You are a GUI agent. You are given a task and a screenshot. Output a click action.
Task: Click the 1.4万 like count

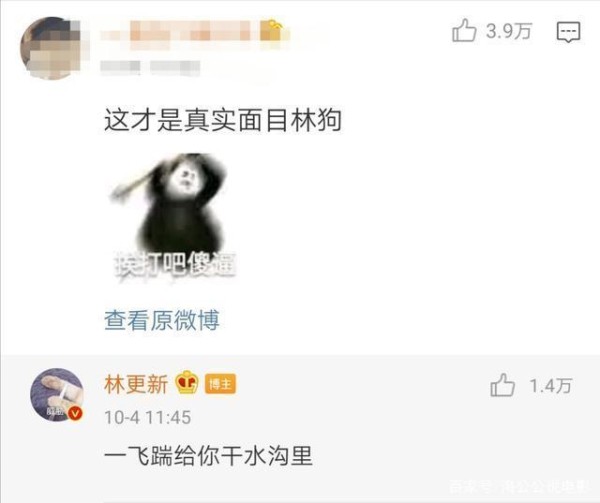coord(551,386)
